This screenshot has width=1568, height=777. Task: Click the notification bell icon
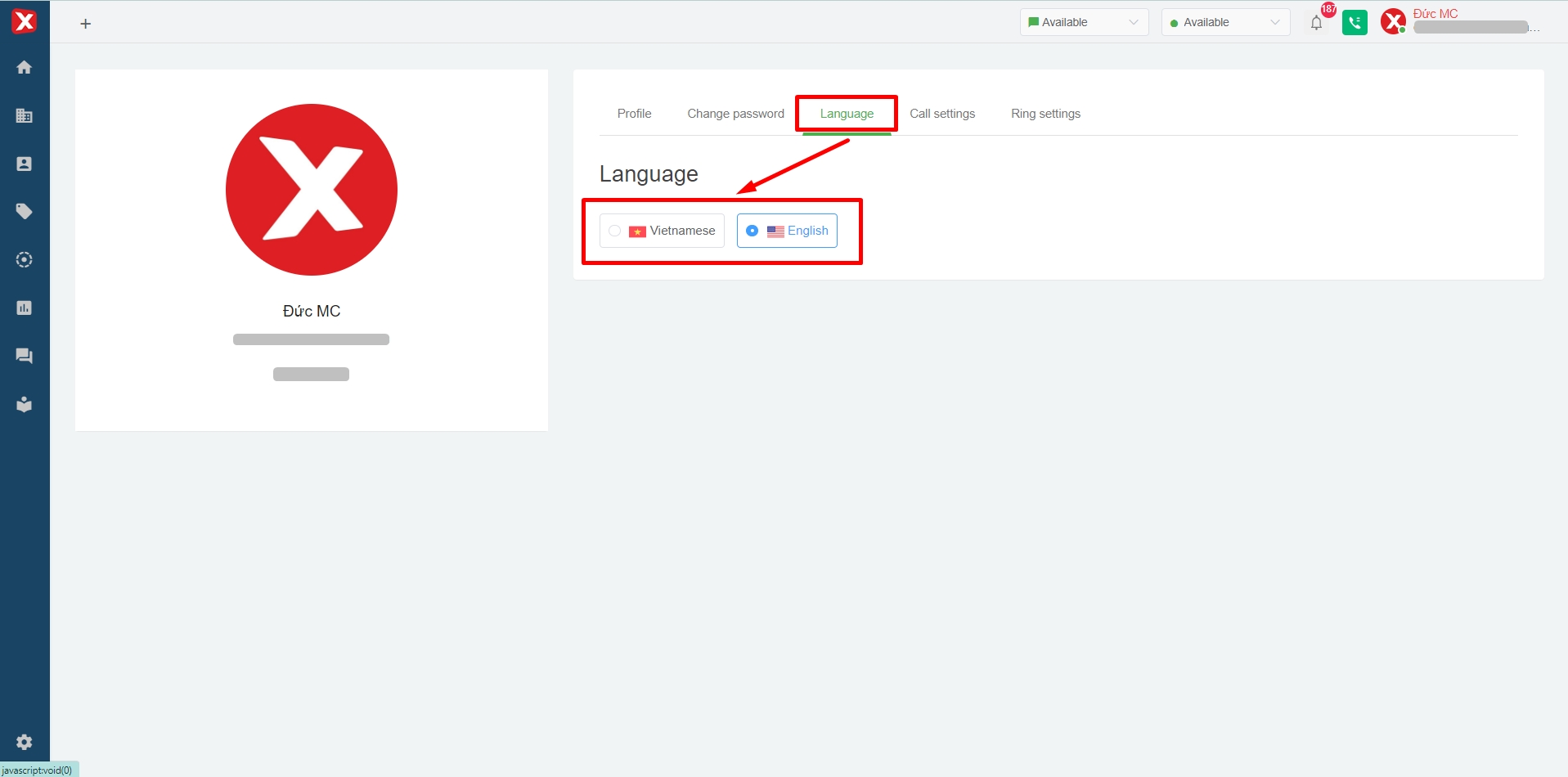click(x=1316, y=23)
